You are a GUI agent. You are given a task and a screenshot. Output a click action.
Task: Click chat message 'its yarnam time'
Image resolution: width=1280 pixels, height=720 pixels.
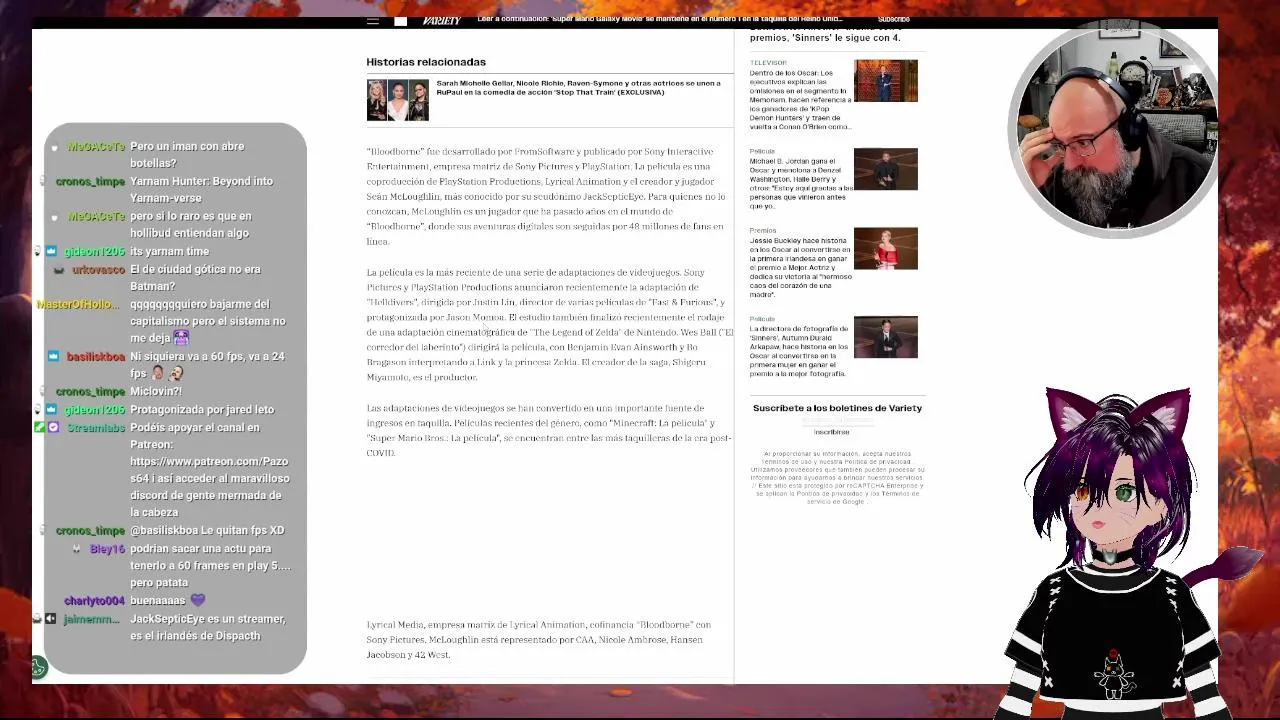click(x=169, y=252)
